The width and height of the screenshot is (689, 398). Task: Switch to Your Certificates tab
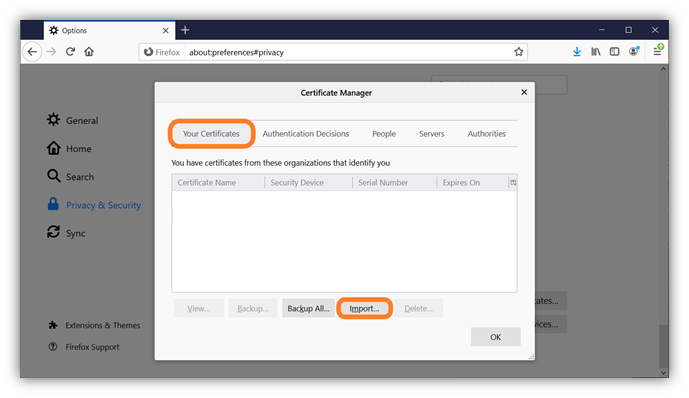pos(211,134)
